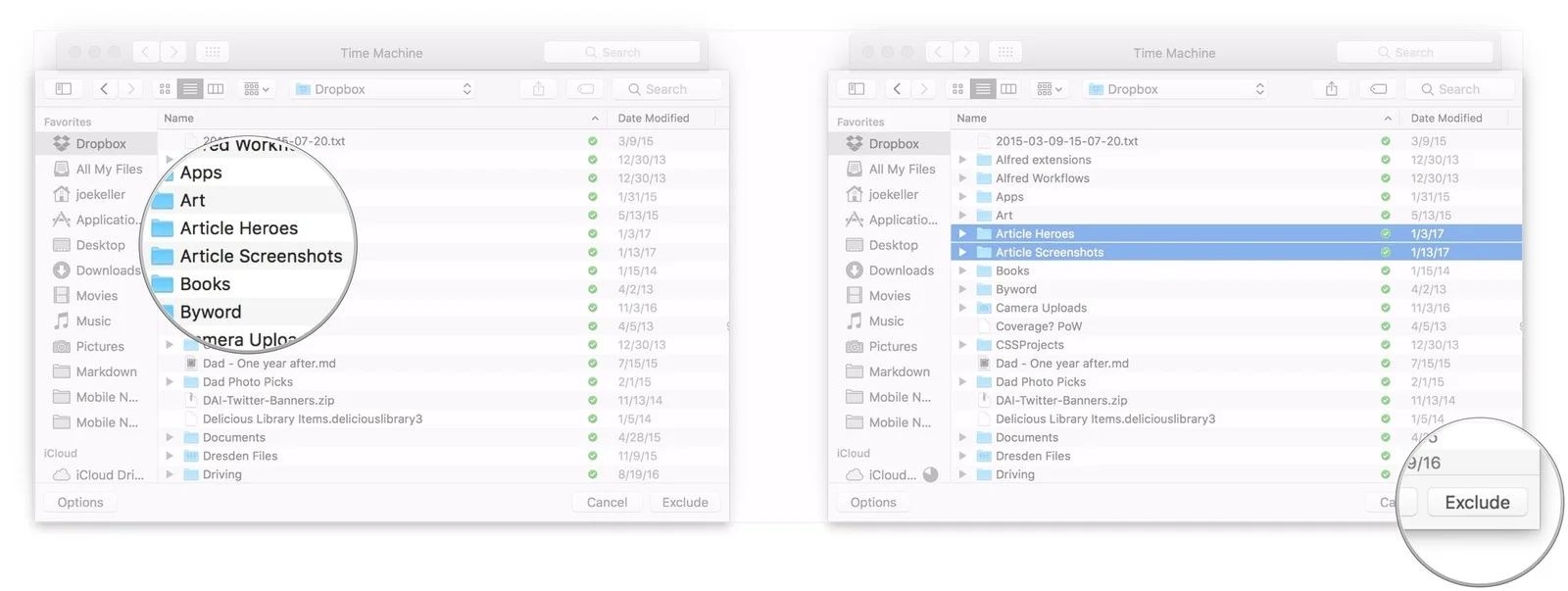This screenshot has width=1568, height=591.
Task: Select Downloads in the right dialog sidebar
Action: [890, 271]
